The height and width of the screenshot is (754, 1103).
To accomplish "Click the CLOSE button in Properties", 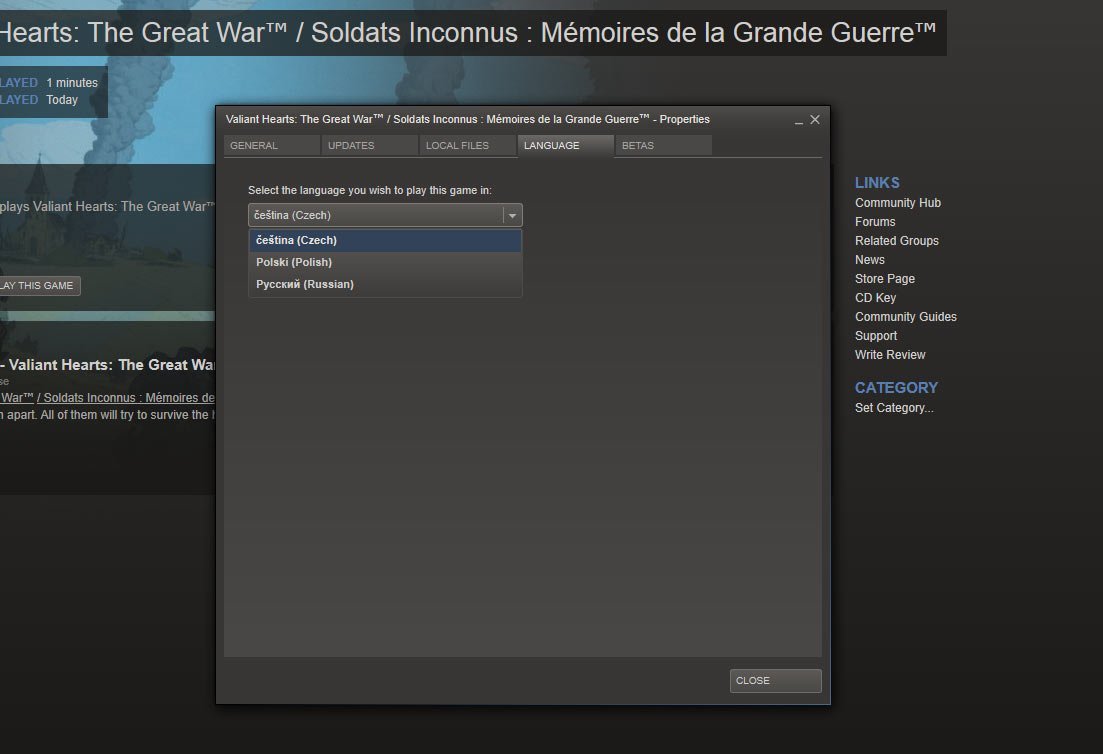I will click(x=775, y=681).
